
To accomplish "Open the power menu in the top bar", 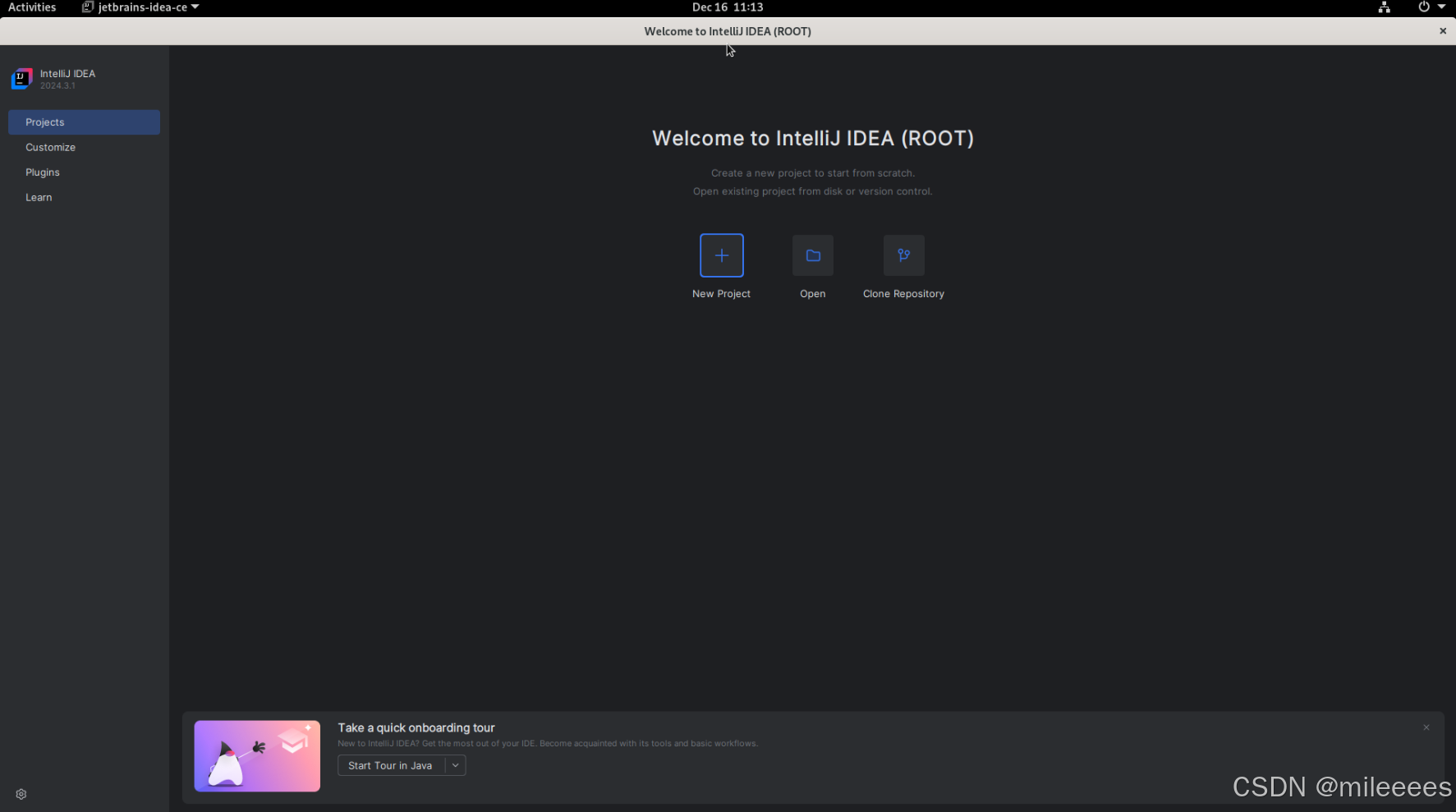I will 1422,7.
